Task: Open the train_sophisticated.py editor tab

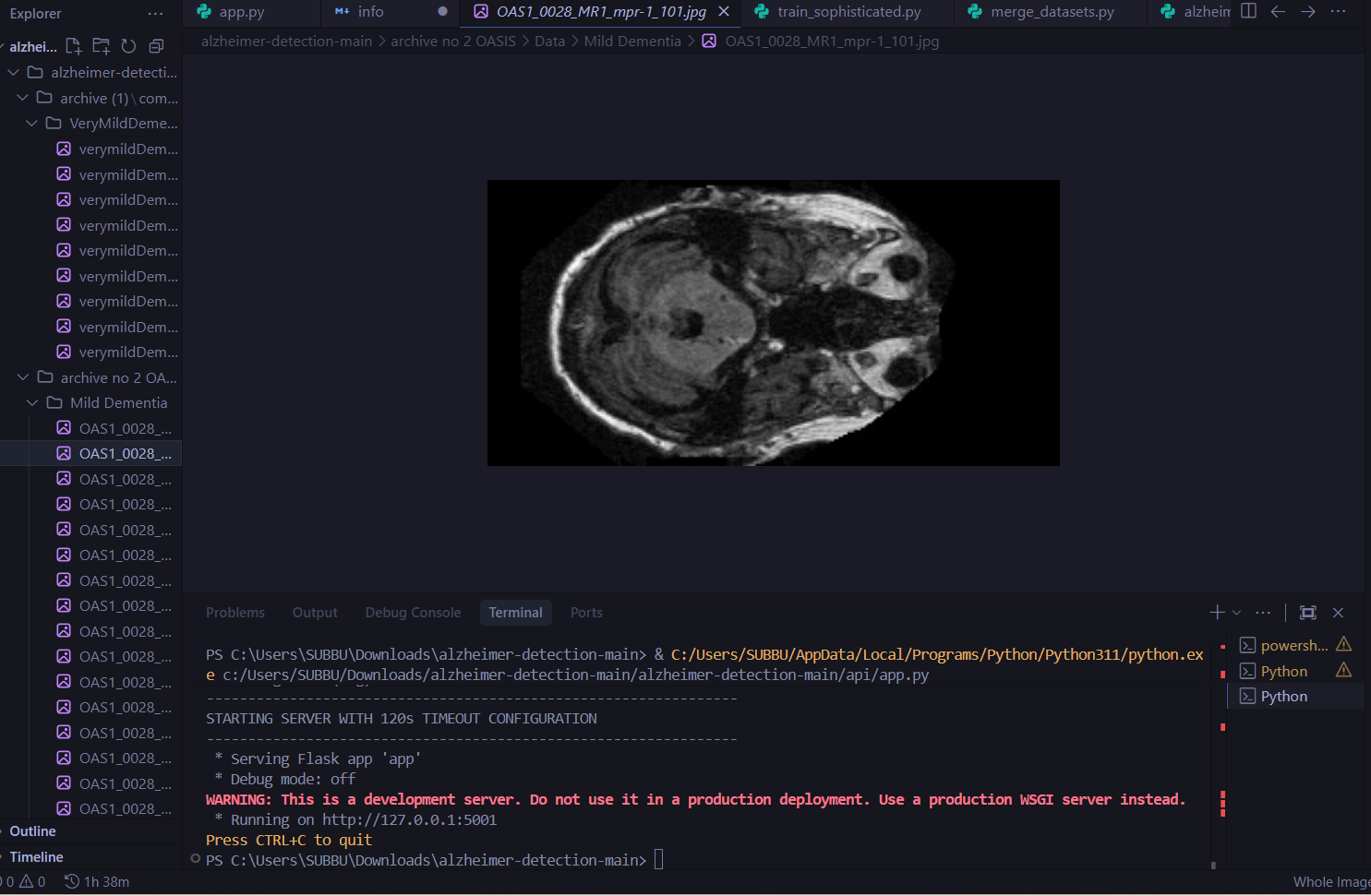Action: pyautogui.click(x=848, y=12)
